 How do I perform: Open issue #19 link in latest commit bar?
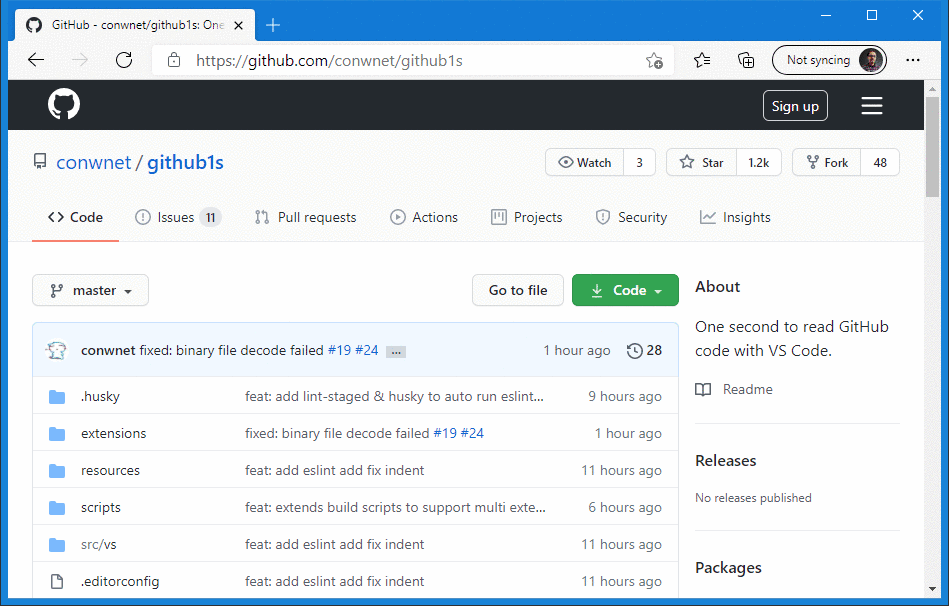tap(340, 351)
